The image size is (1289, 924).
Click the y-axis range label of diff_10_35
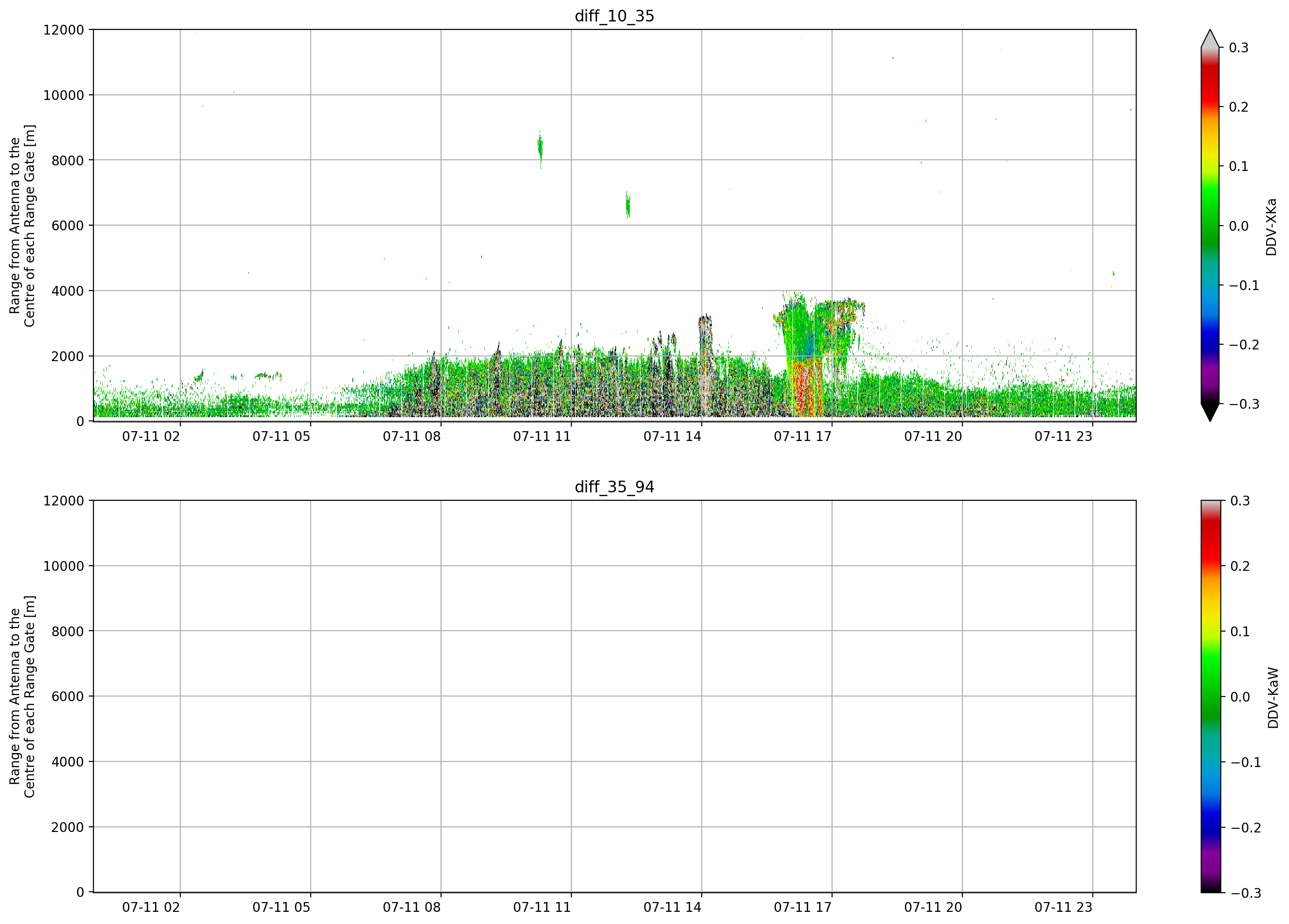(x=22, y=226)
